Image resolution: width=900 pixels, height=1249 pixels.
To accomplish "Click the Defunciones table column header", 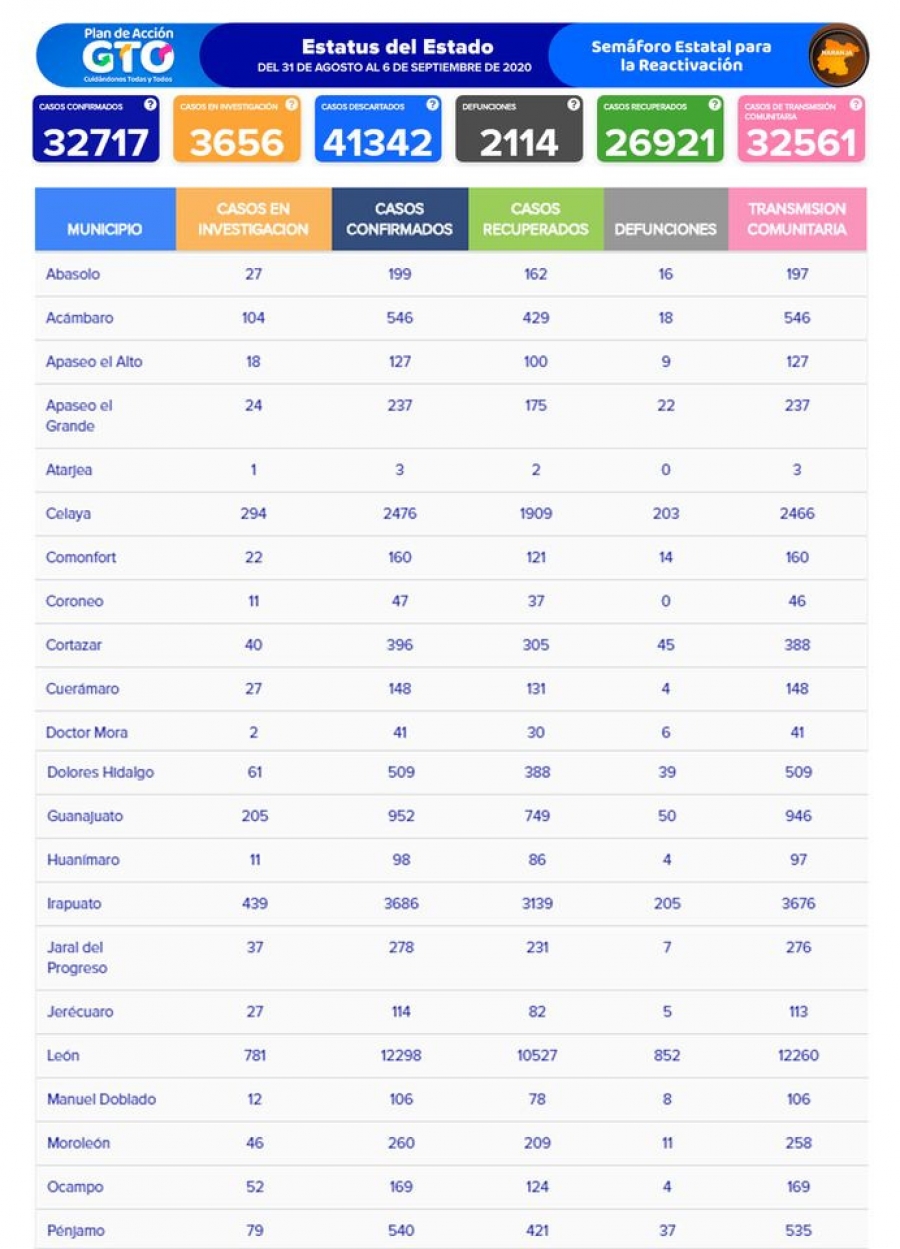I will point(665,229).
